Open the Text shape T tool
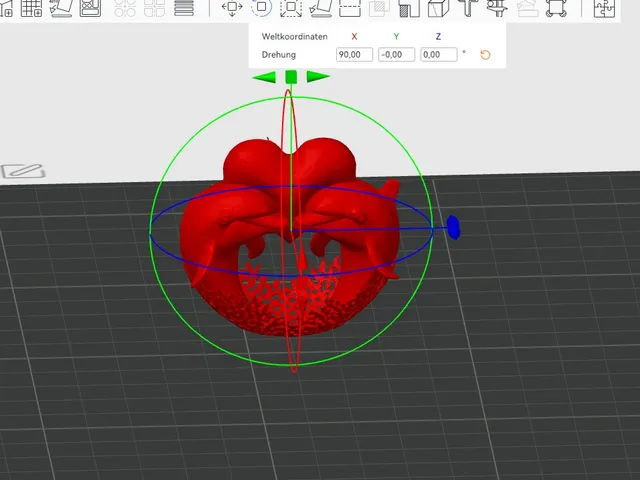 (468, 8)
